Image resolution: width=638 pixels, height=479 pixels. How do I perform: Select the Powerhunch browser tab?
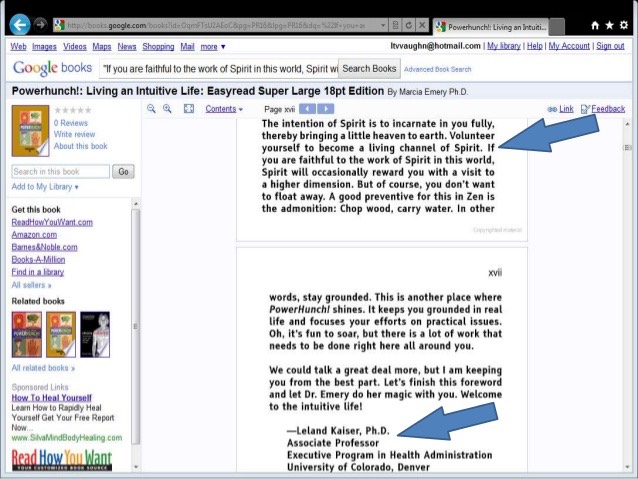pyautogui.click(x=491, y=27)
